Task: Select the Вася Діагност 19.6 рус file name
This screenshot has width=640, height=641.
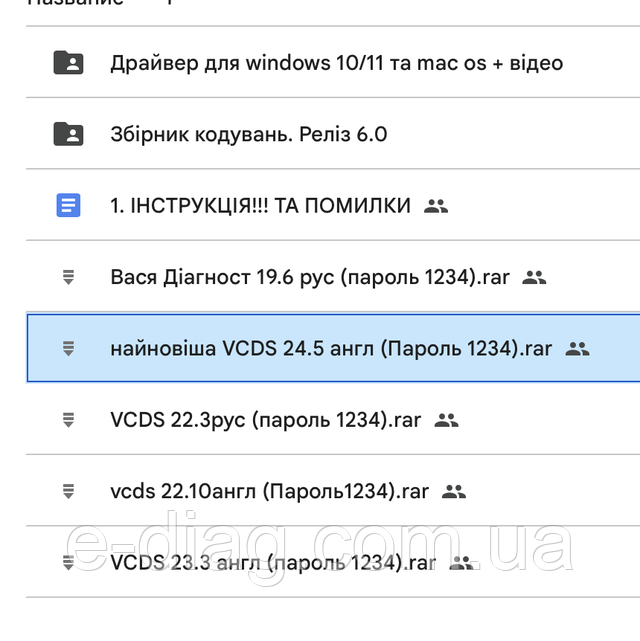Action: (310, 278)
